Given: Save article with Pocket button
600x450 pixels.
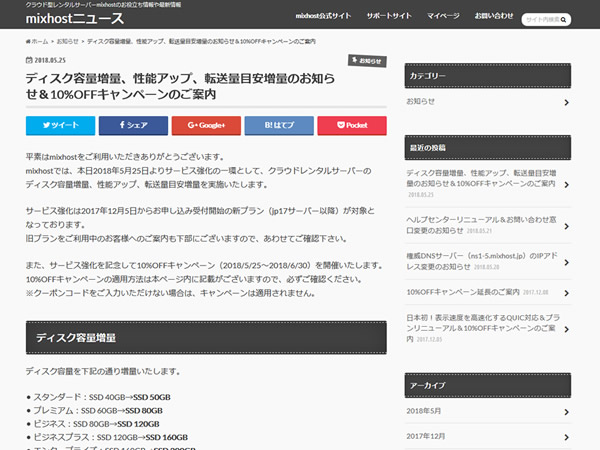Looking at the screenshot, I should pyautogui.click(x=352, y=126).
